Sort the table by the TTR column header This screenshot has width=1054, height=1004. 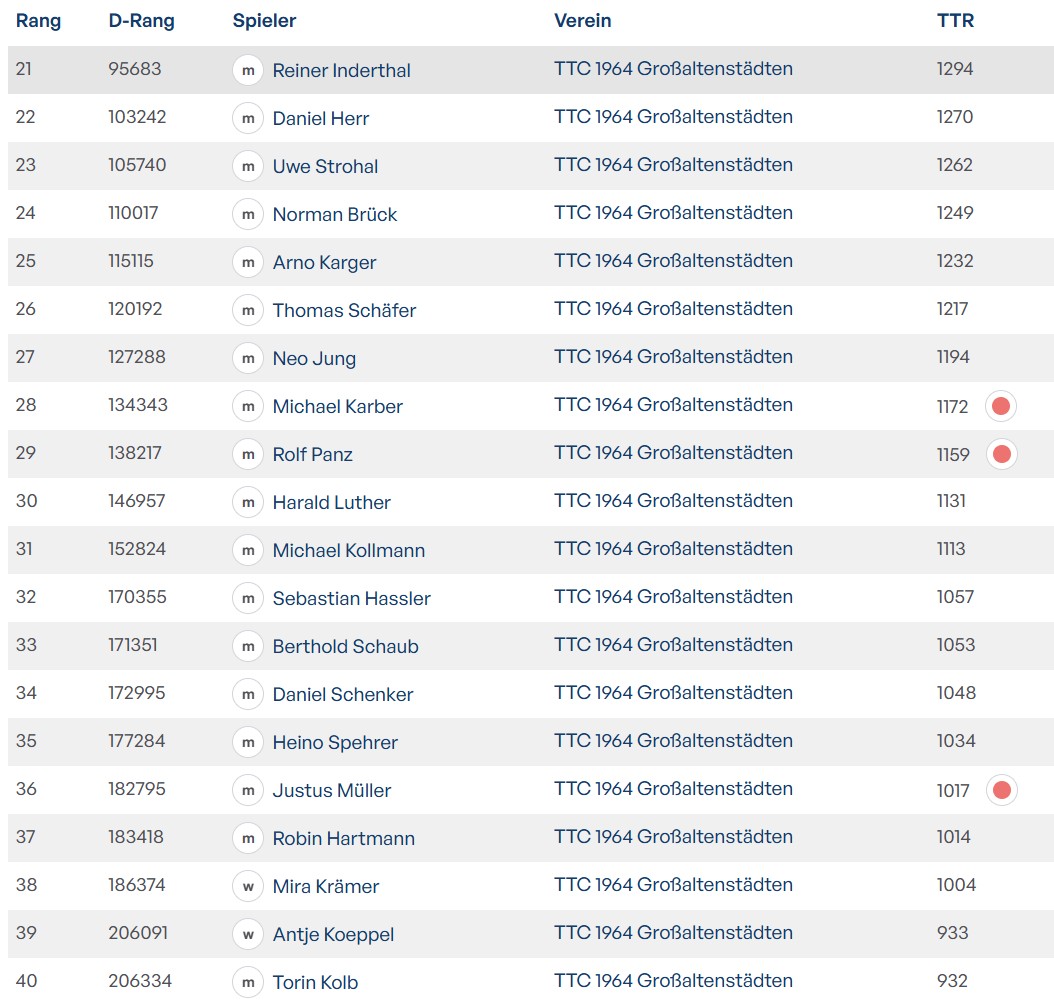[x=955, y=21]
